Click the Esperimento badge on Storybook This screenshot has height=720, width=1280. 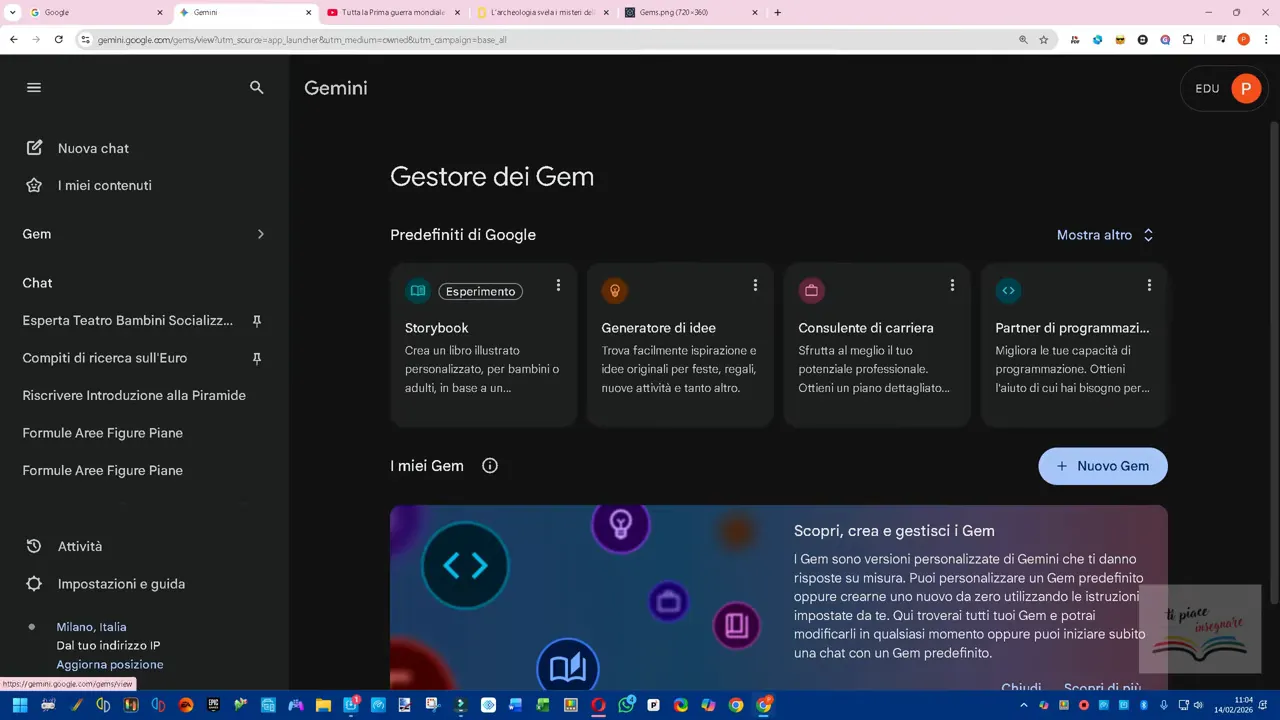click(x=481, y=292)
